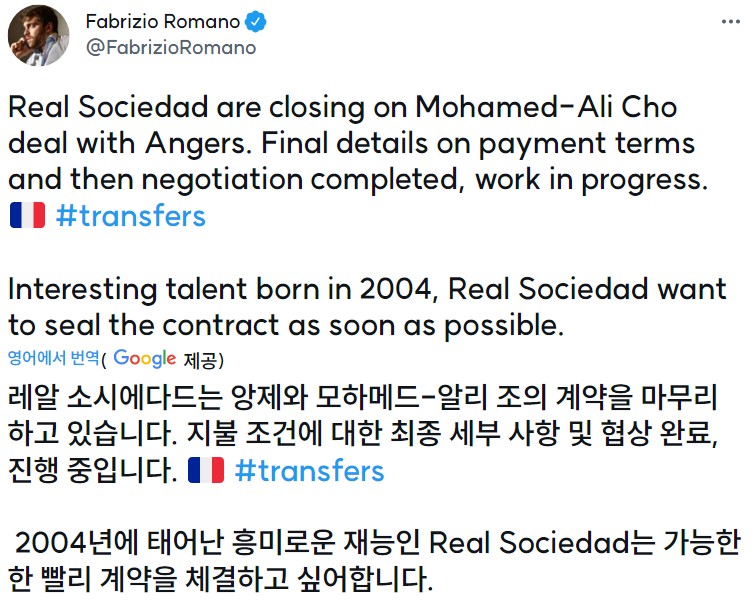The height and width of the screenshot is (606, 755).
Task: Click the blue verified badge beside Fabrizio Romano
Action: pyautogui.click(x=256, y=22)
